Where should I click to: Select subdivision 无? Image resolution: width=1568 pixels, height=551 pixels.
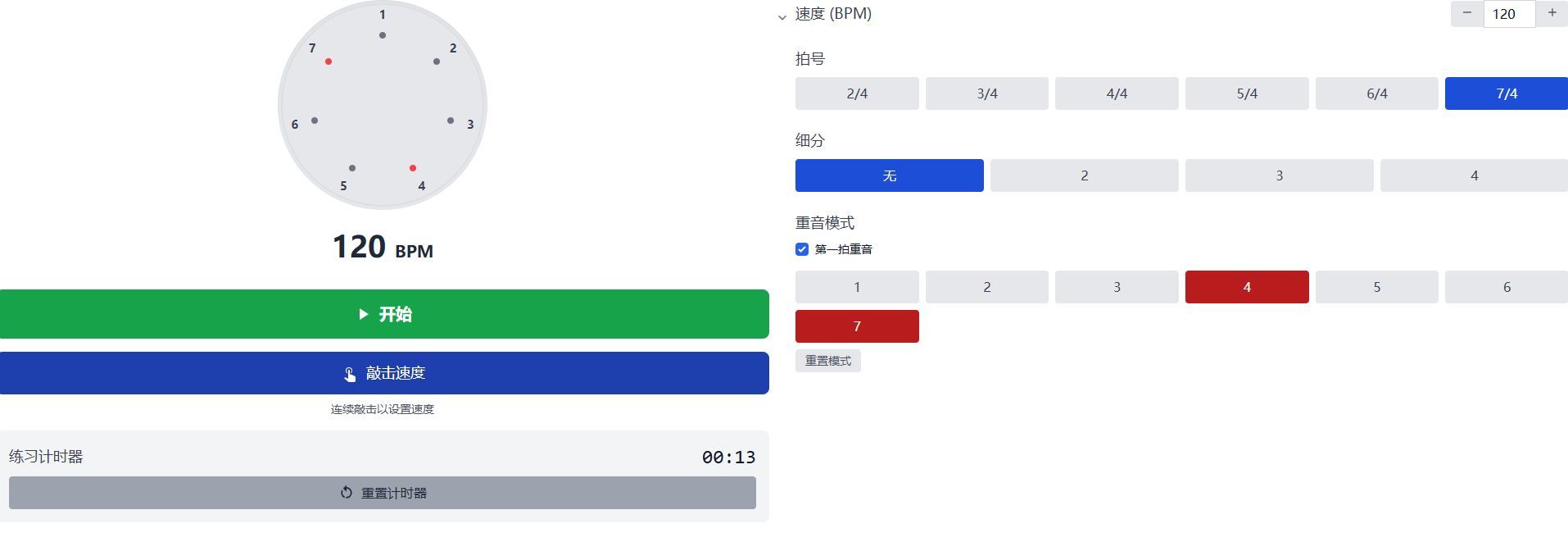[x=889, y=175]
